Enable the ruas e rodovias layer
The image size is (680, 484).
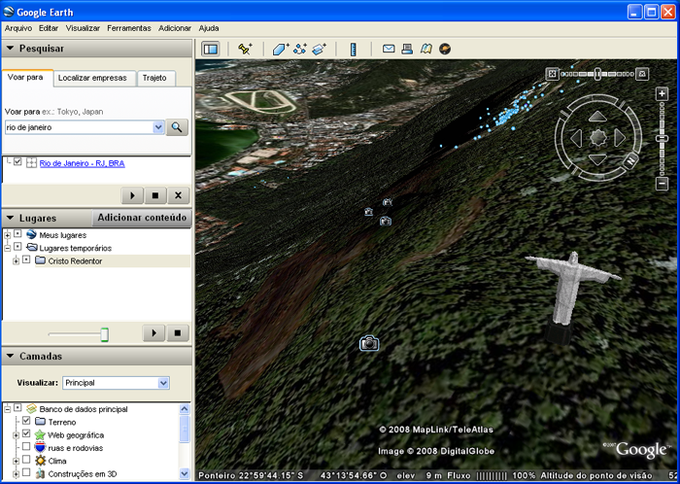point(26,446)
